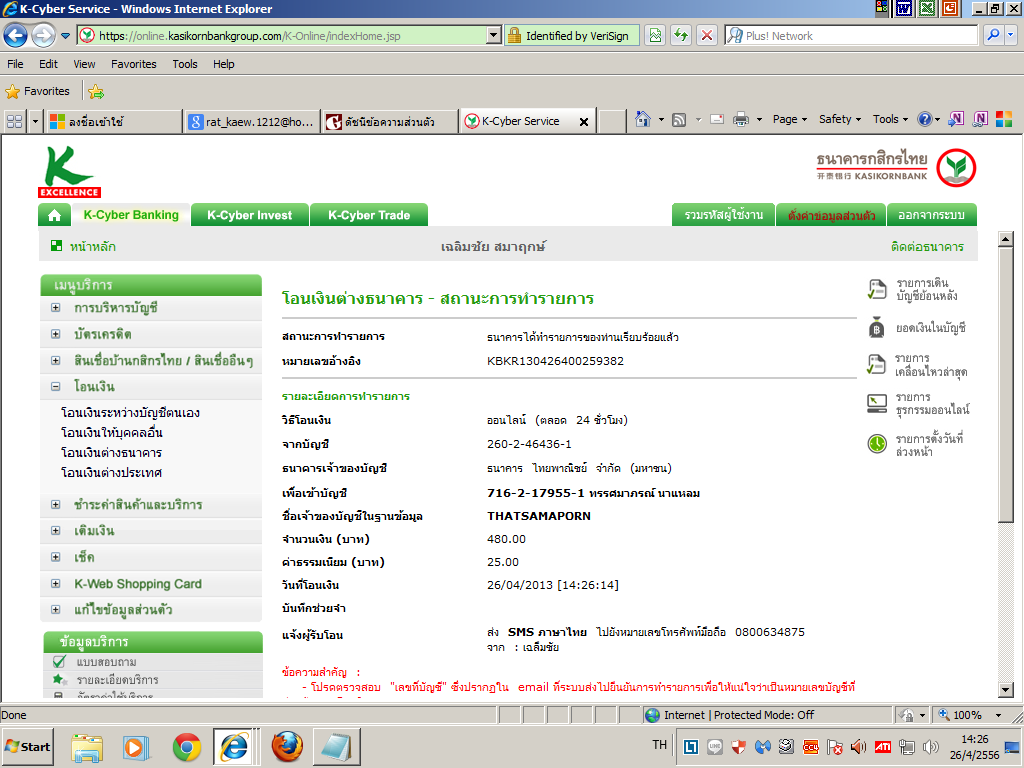Click the Read mail toolbar icon
Image resolution: width=1024 pixels, height=768 pixels.
pyautogui.click(x=717, y=119)
